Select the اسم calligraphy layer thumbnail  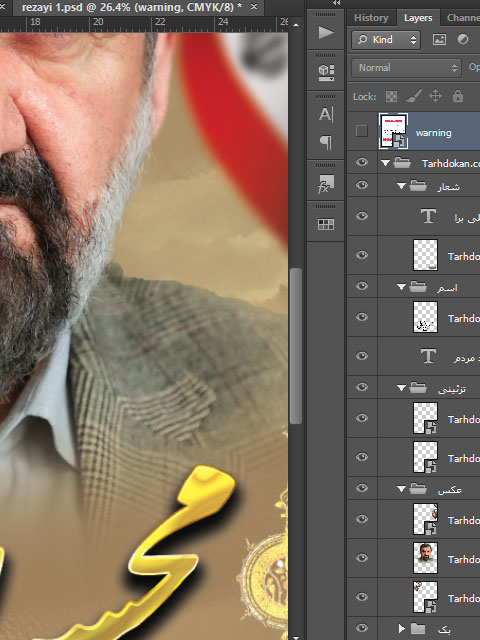click(425, 317)
